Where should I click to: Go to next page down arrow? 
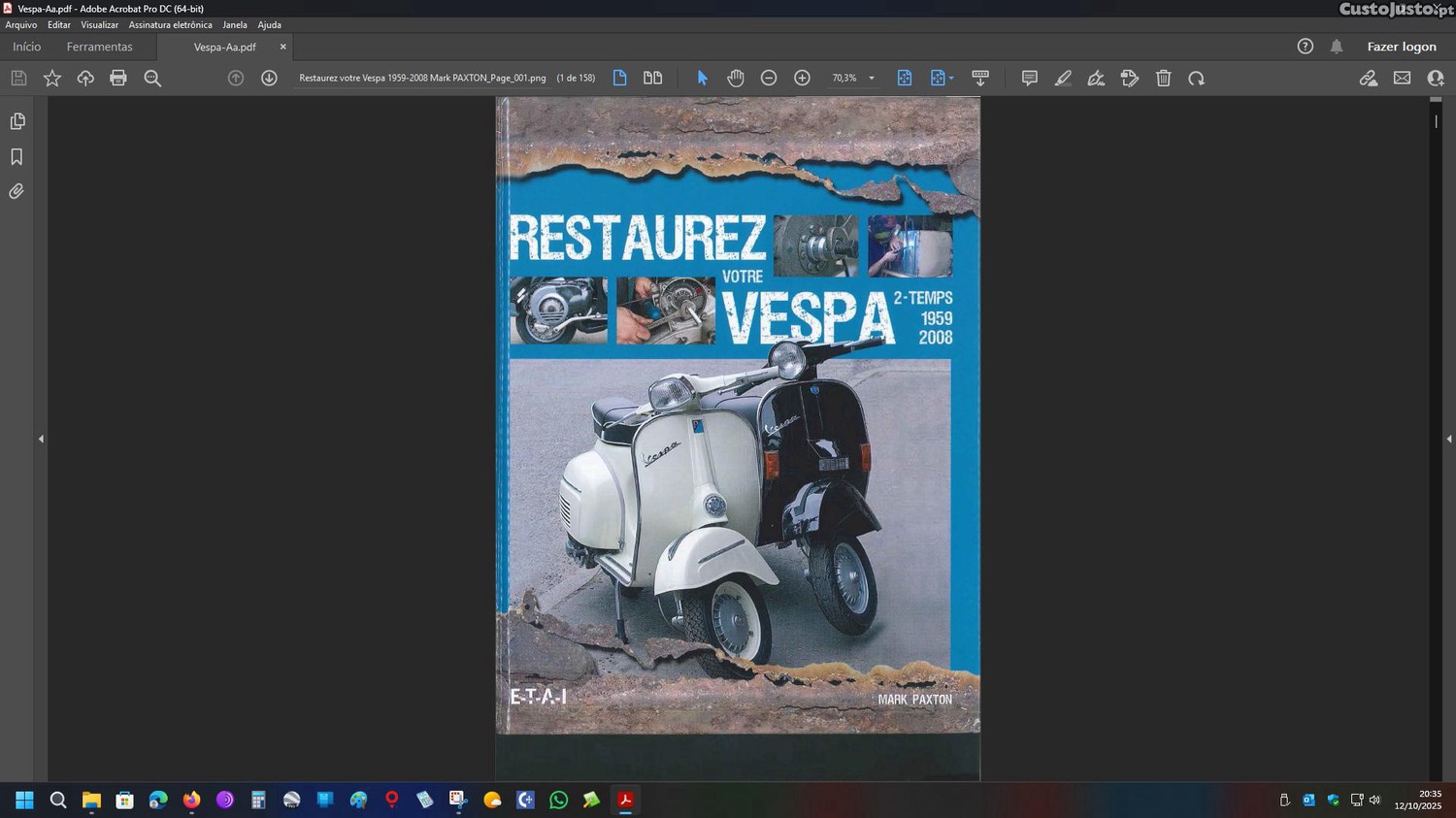(x=269, y=79)
